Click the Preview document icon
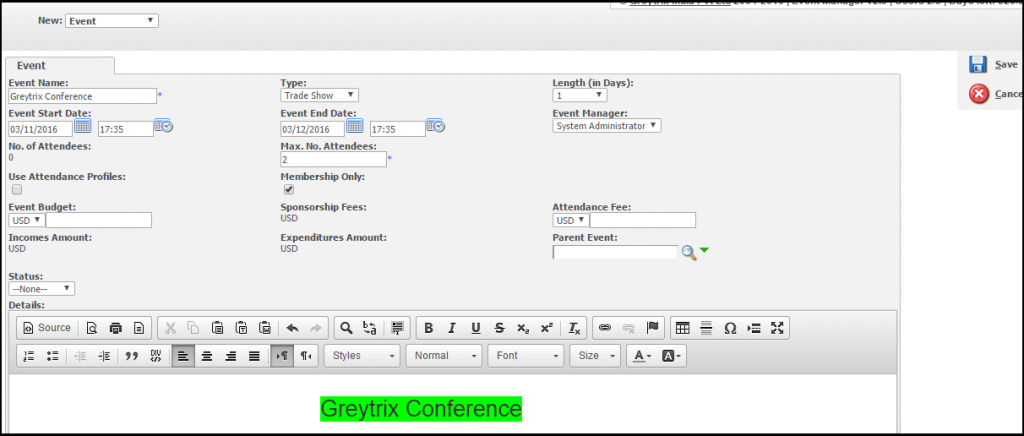The height and width of the screenshot is (436, 1024). pos(92,328)
